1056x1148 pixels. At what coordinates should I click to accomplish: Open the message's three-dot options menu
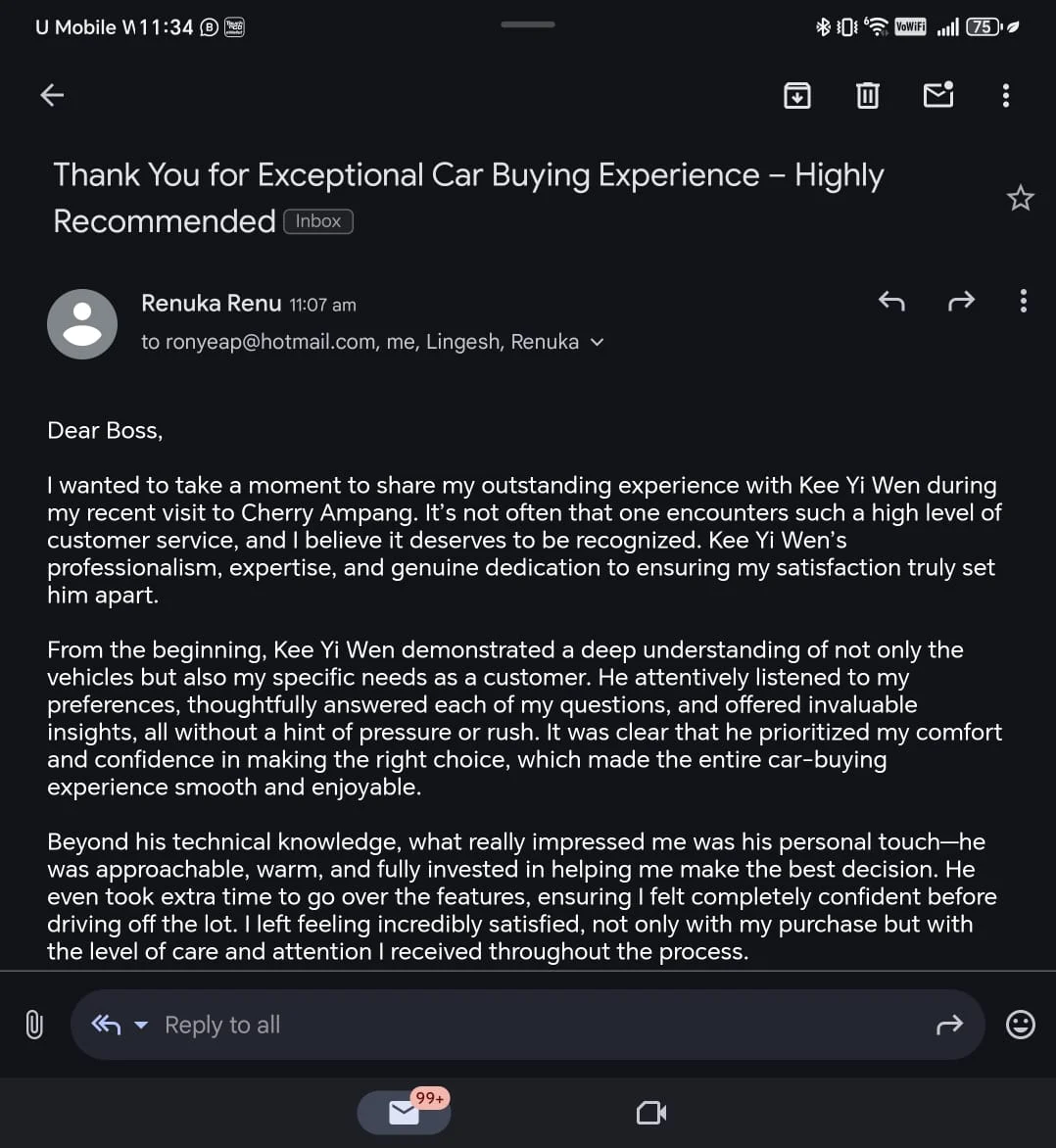click(x=1024, y=301)
